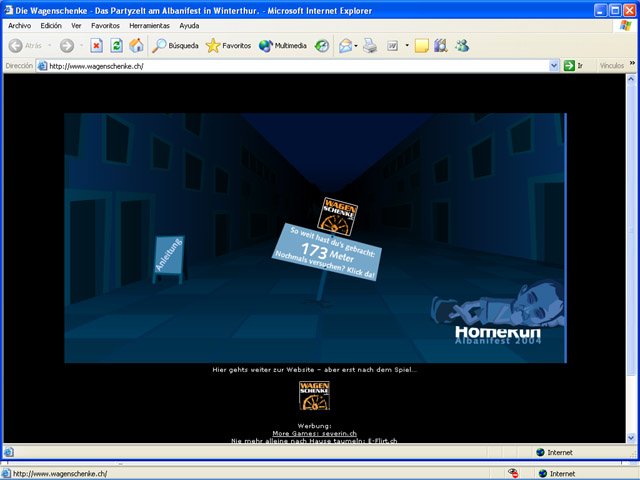This screenshot has height=480, width=640.
Task: Open the forward history dropdown arrow
Action: pos(81,45)
